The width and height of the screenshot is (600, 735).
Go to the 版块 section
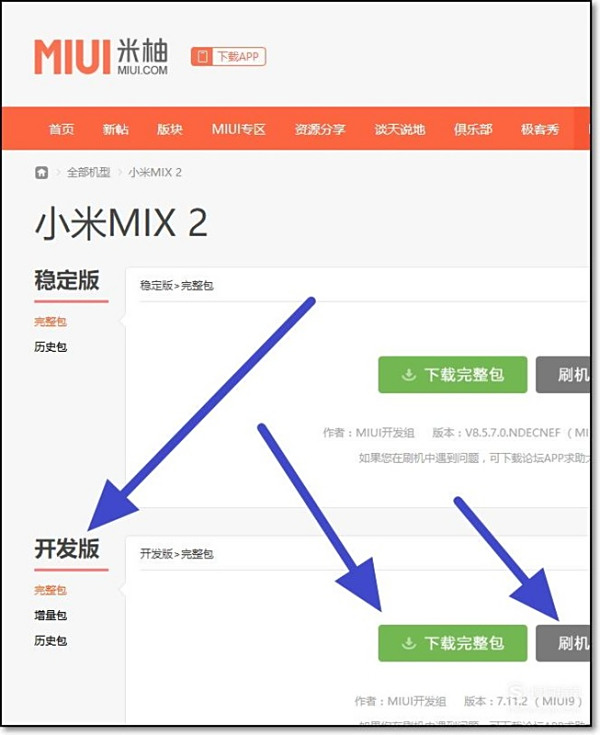[170, 129]
